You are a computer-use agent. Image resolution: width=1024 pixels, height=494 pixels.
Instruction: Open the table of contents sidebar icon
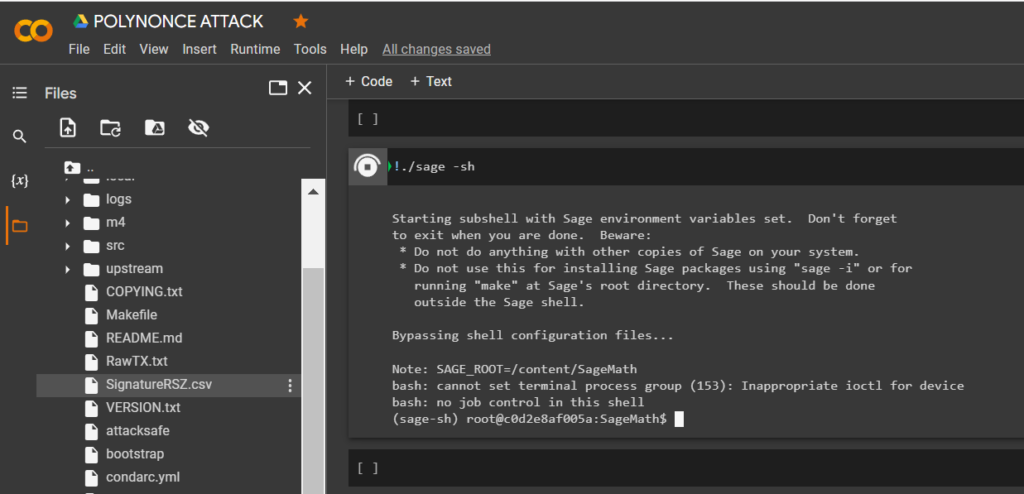coord(20,93)
